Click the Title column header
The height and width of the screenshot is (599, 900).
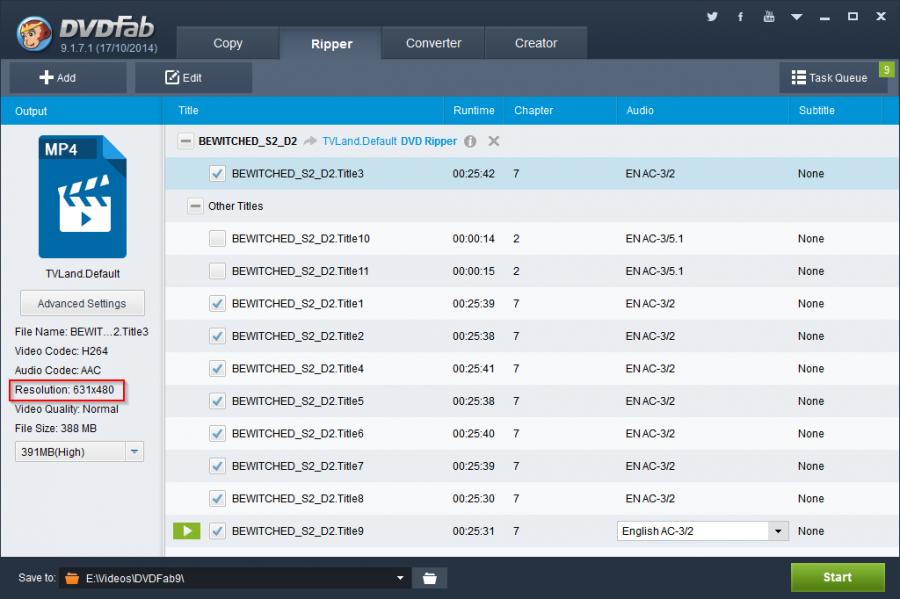(188, 111)
